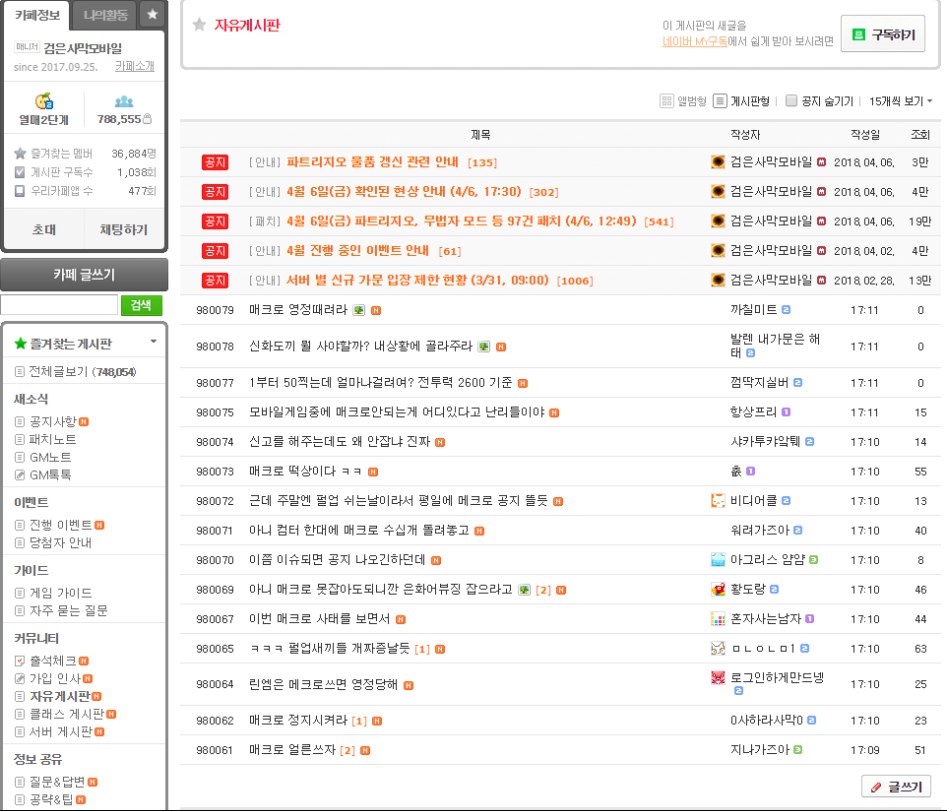Open post 매크로 떡상이다 ㅋㅋ

tap(305, 471)
